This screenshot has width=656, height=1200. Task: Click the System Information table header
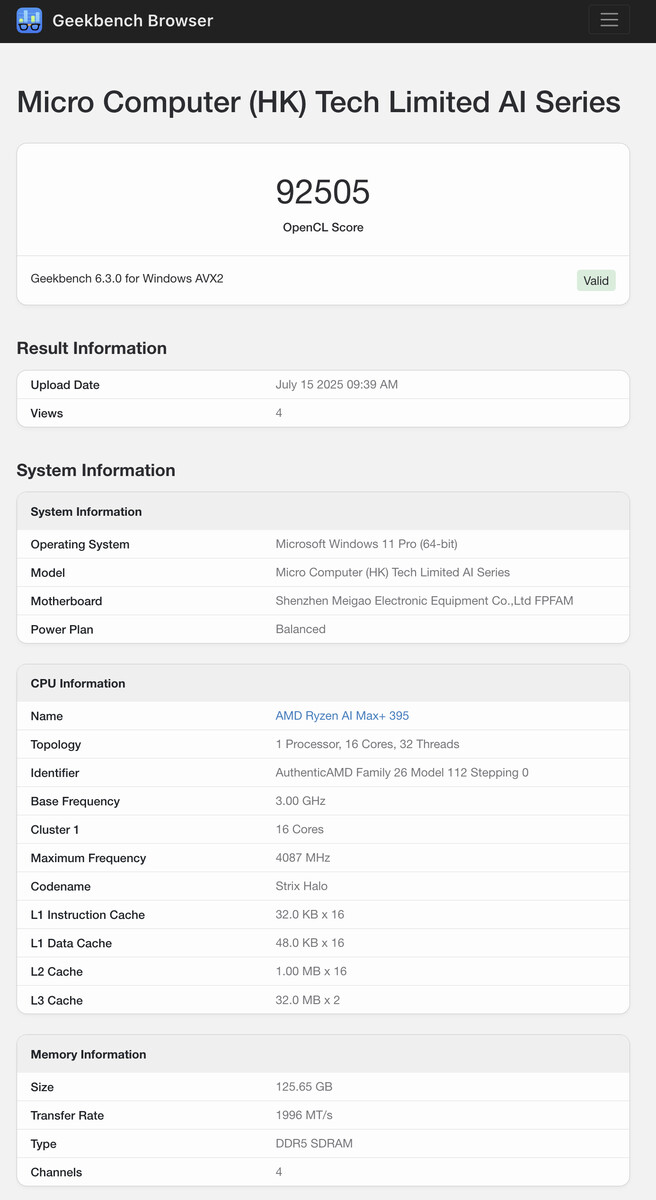[323, 511]
